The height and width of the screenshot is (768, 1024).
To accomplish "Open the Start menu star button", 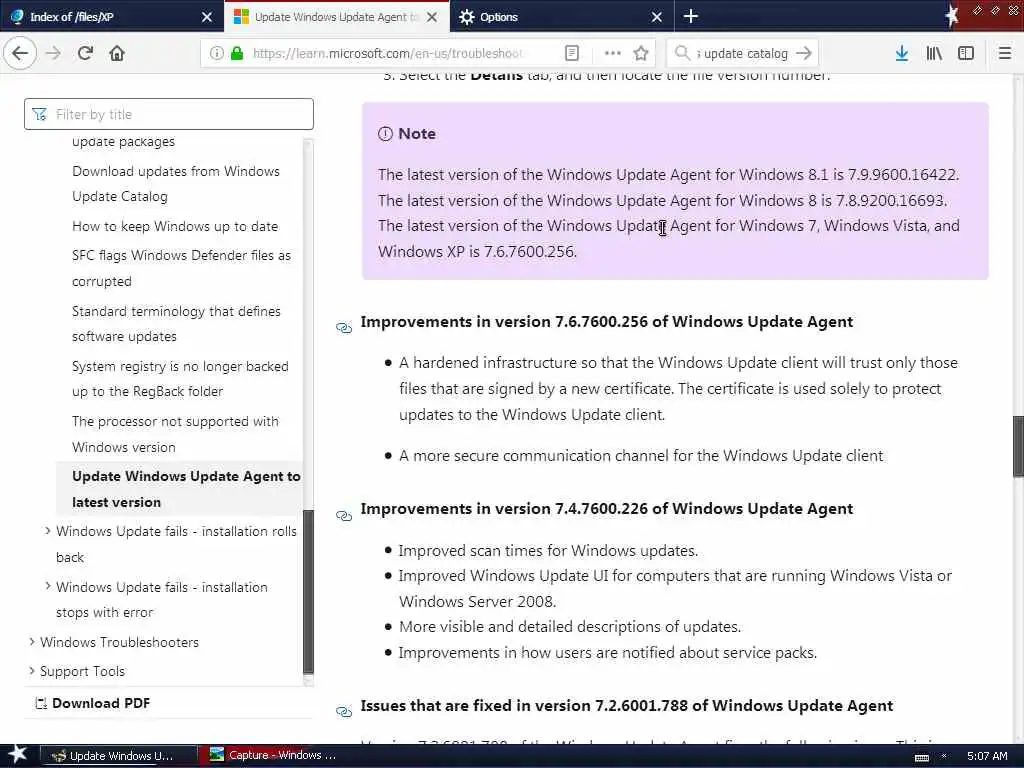I will click(x=17, y=755).
